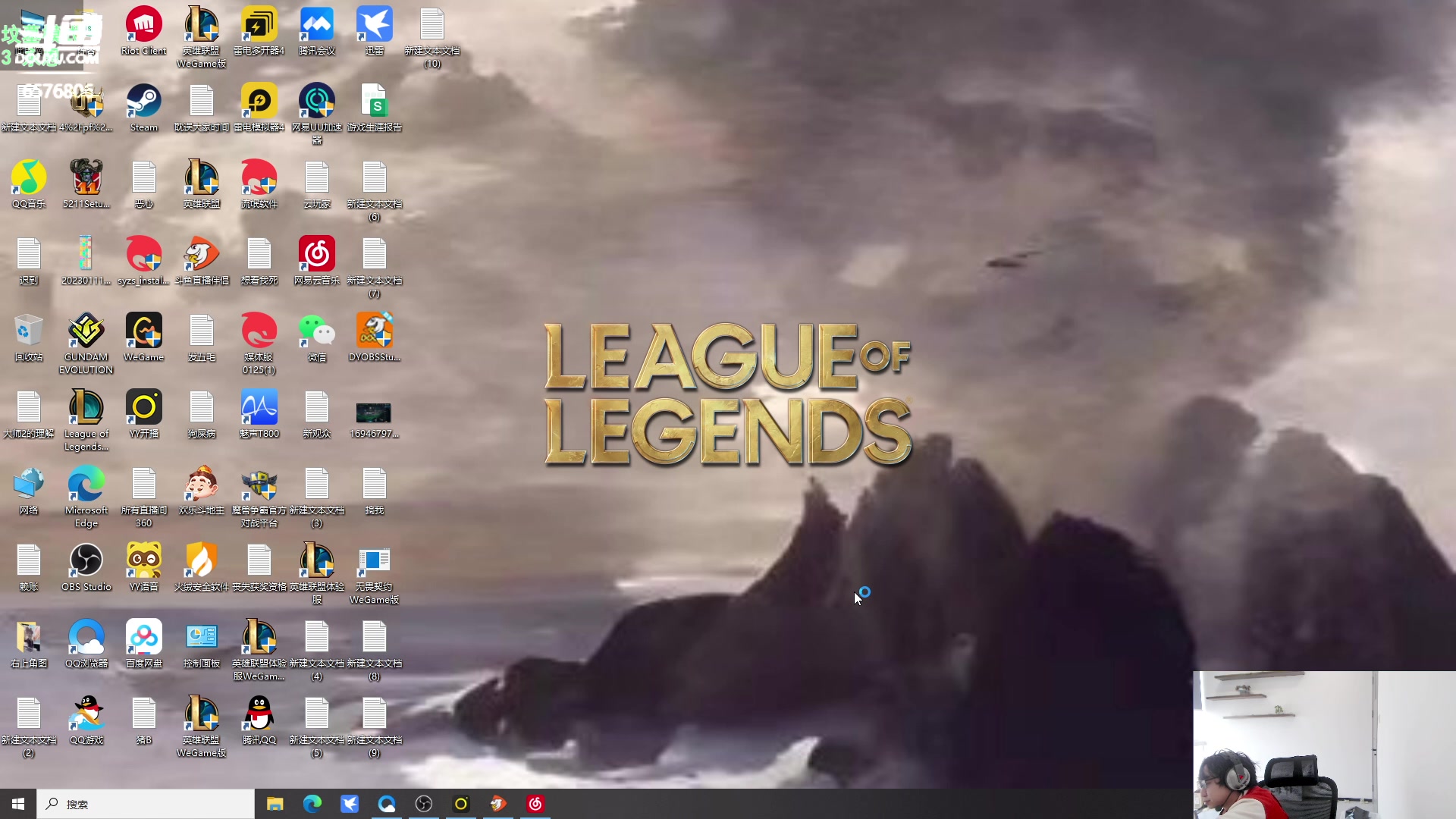Click the 微信 desktop shortcut
Image resolution: width=1456 pixels, height=819 pixels.
tap(316, 338)
